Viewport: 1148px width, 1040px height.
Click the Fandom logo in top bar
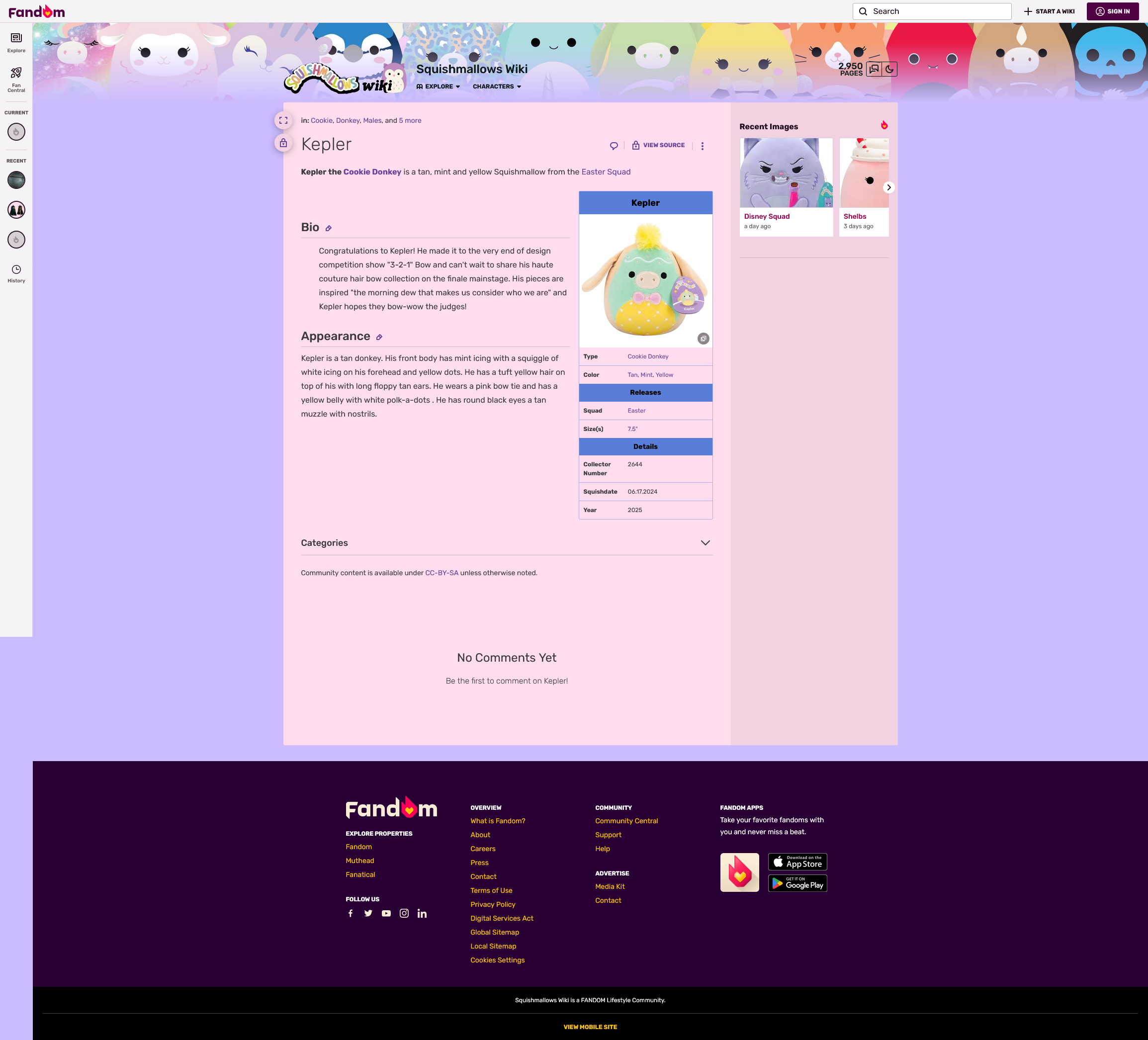point(36,11)
